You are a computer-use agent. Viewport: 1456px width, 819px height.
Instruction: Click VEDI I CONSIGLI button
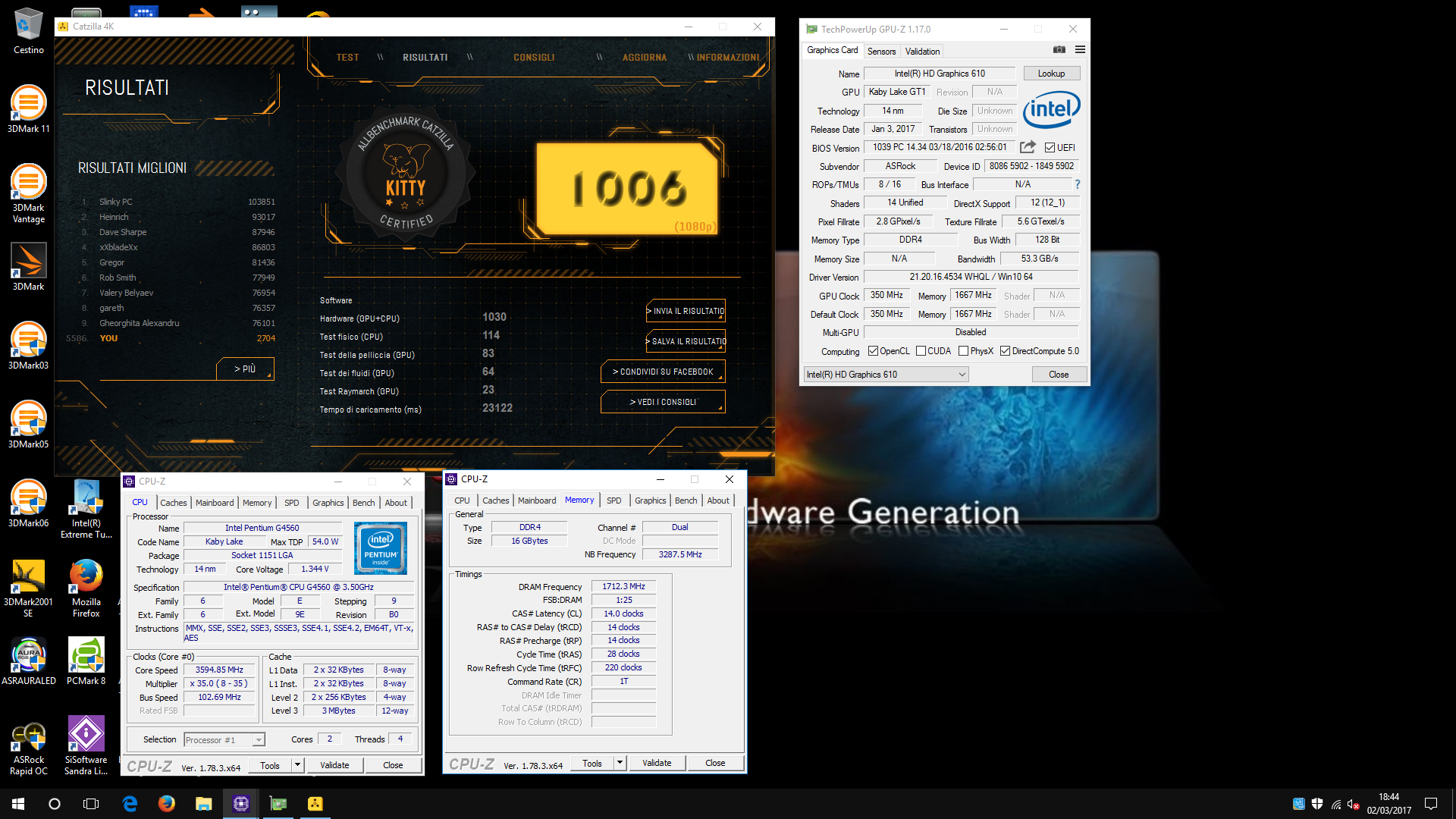(663, 402)
